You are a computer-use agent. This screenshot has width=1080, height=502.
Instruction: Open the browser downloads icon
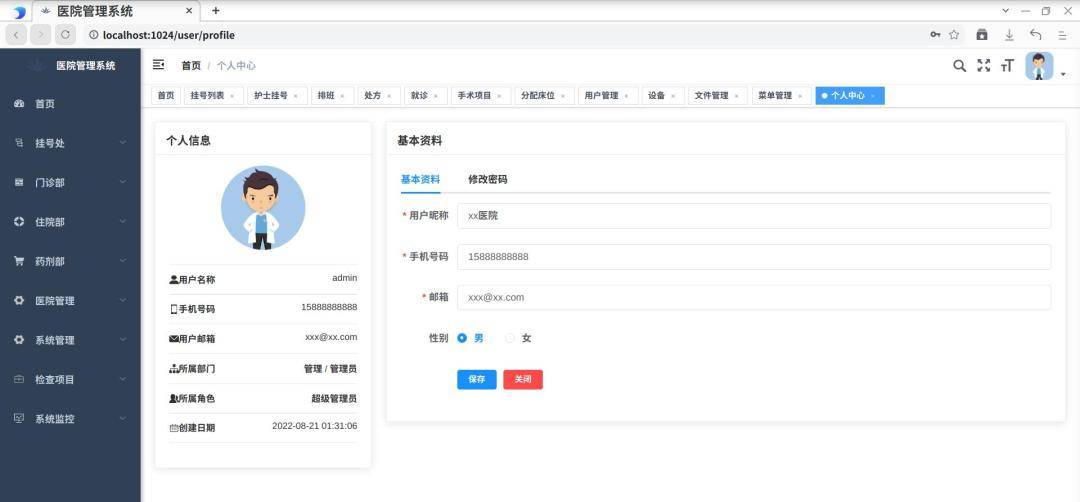[1009, 34]
